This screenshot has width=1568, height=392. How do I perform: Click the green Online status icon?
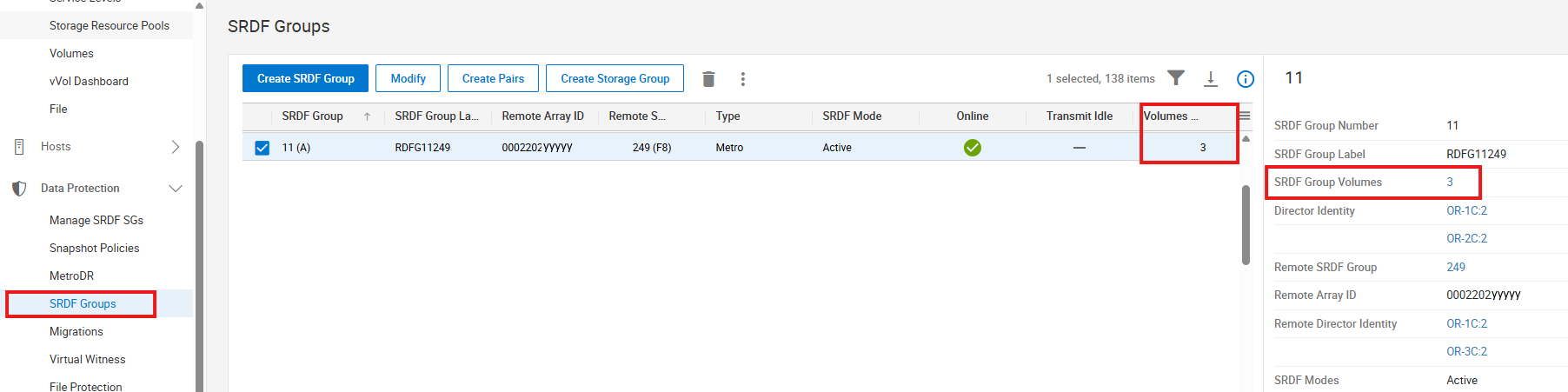[x=973, y=148]
